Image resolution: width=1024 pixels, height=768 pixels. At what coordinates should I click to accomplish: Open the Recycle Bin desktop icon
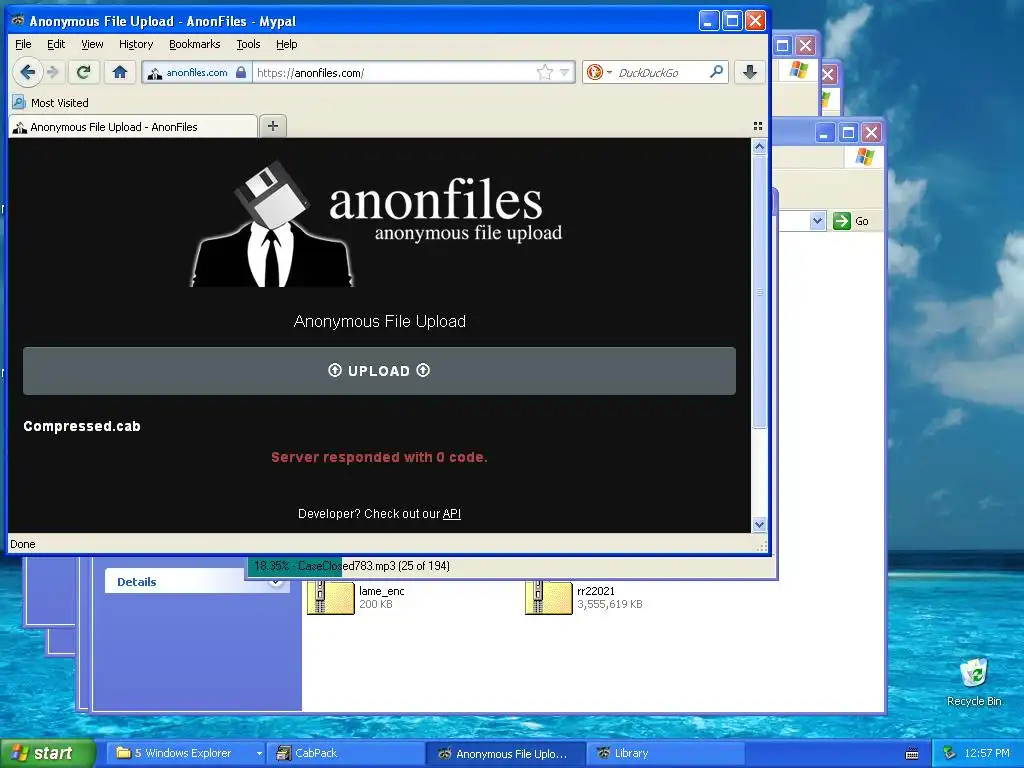click(974, 682)
